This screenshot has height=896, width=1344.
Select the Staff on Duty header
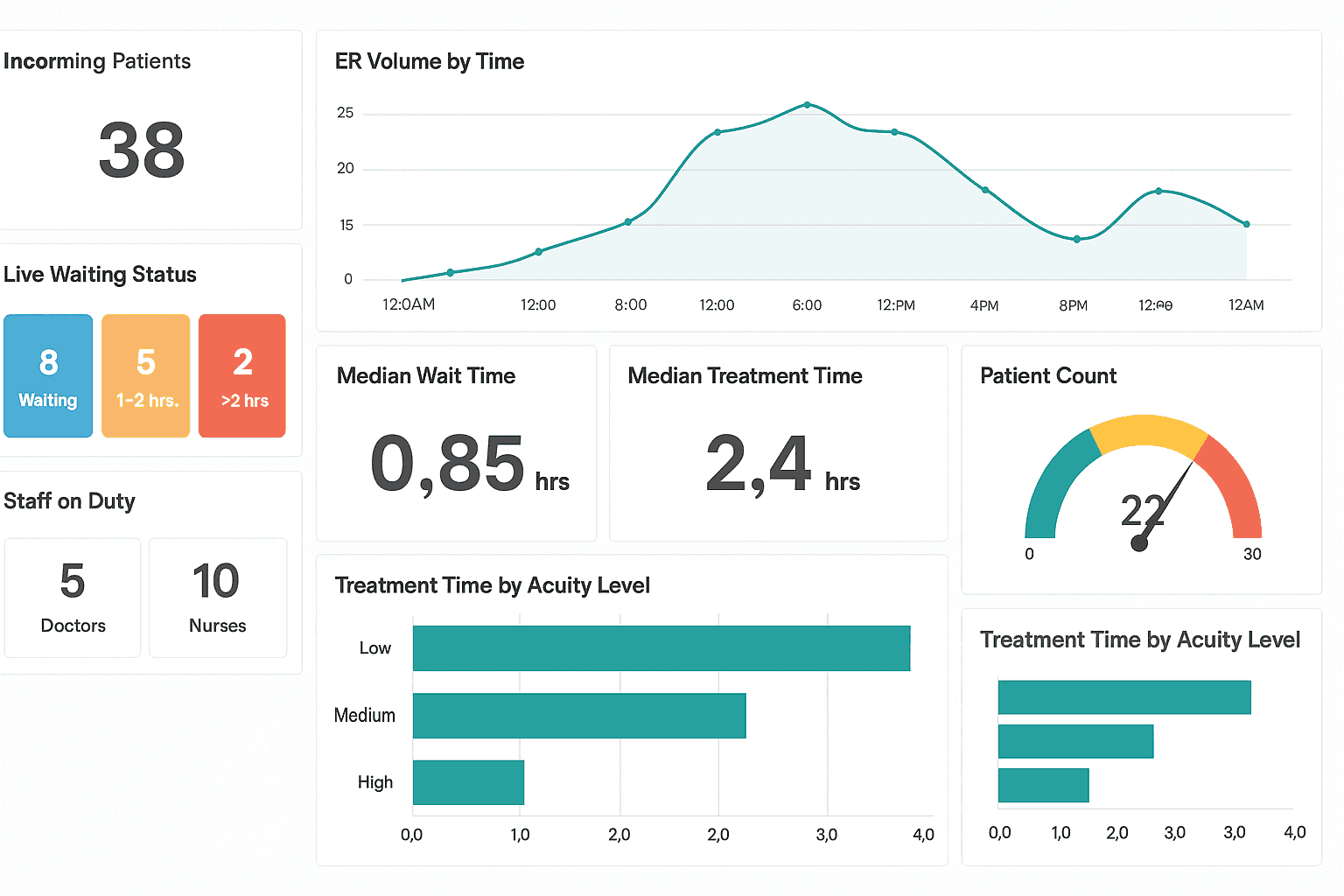(69, 500)
